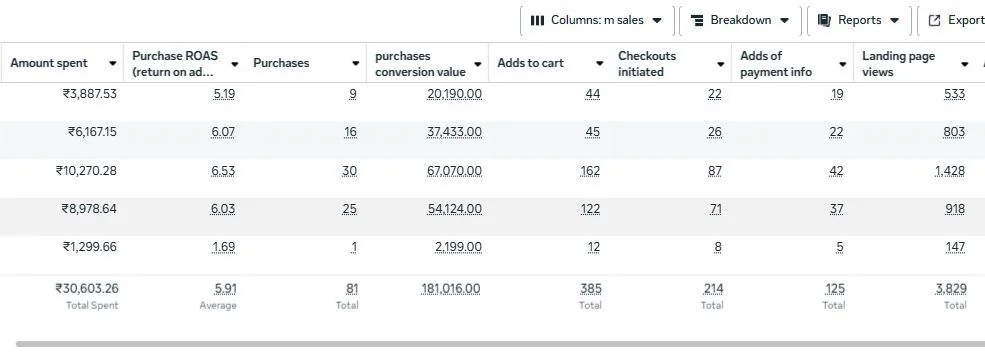Open Adds of payment info column arrow
The width and height of the screenshot is (985, 362).
coord(842,64)
